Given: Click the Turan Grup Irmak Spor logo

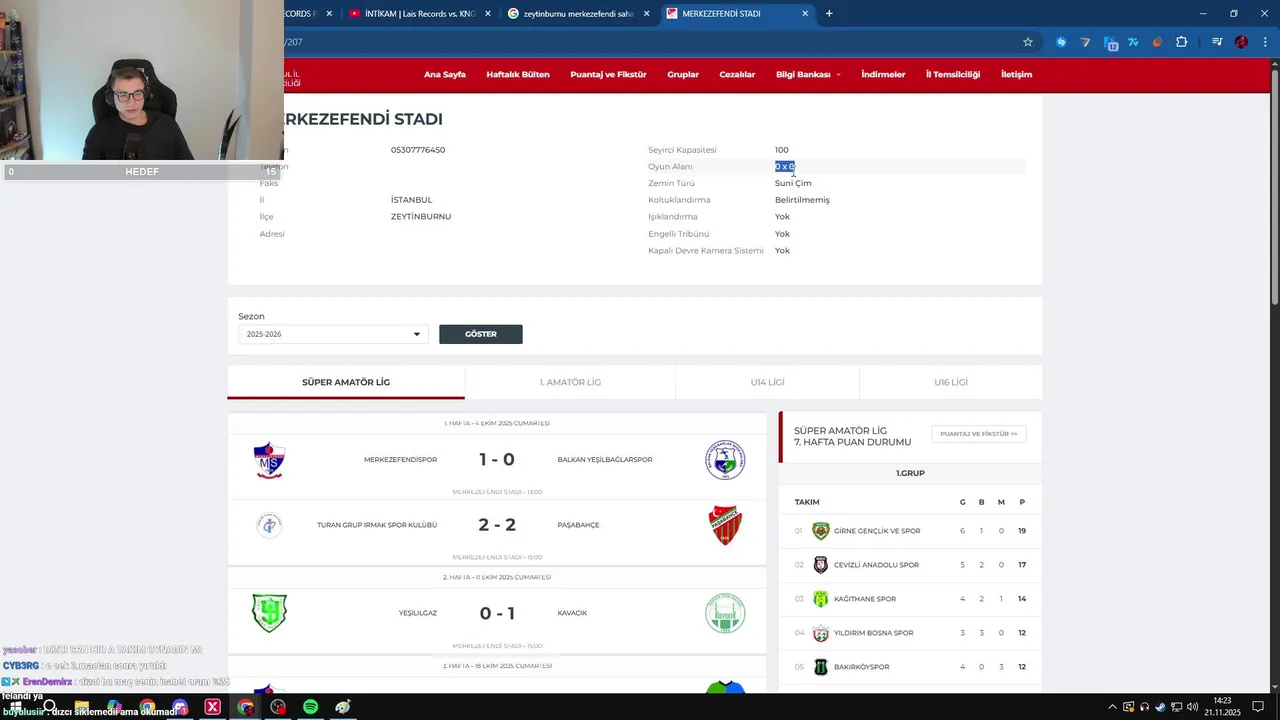Looking at the screenshot, I should click(x=269, y=525).
